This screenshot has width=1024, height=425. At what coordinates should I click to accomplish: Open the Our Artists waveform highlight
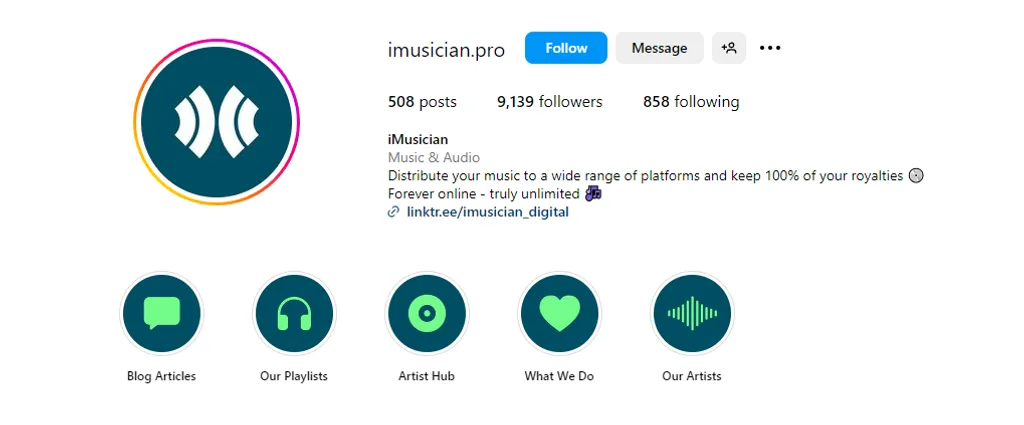pos(692,314)
